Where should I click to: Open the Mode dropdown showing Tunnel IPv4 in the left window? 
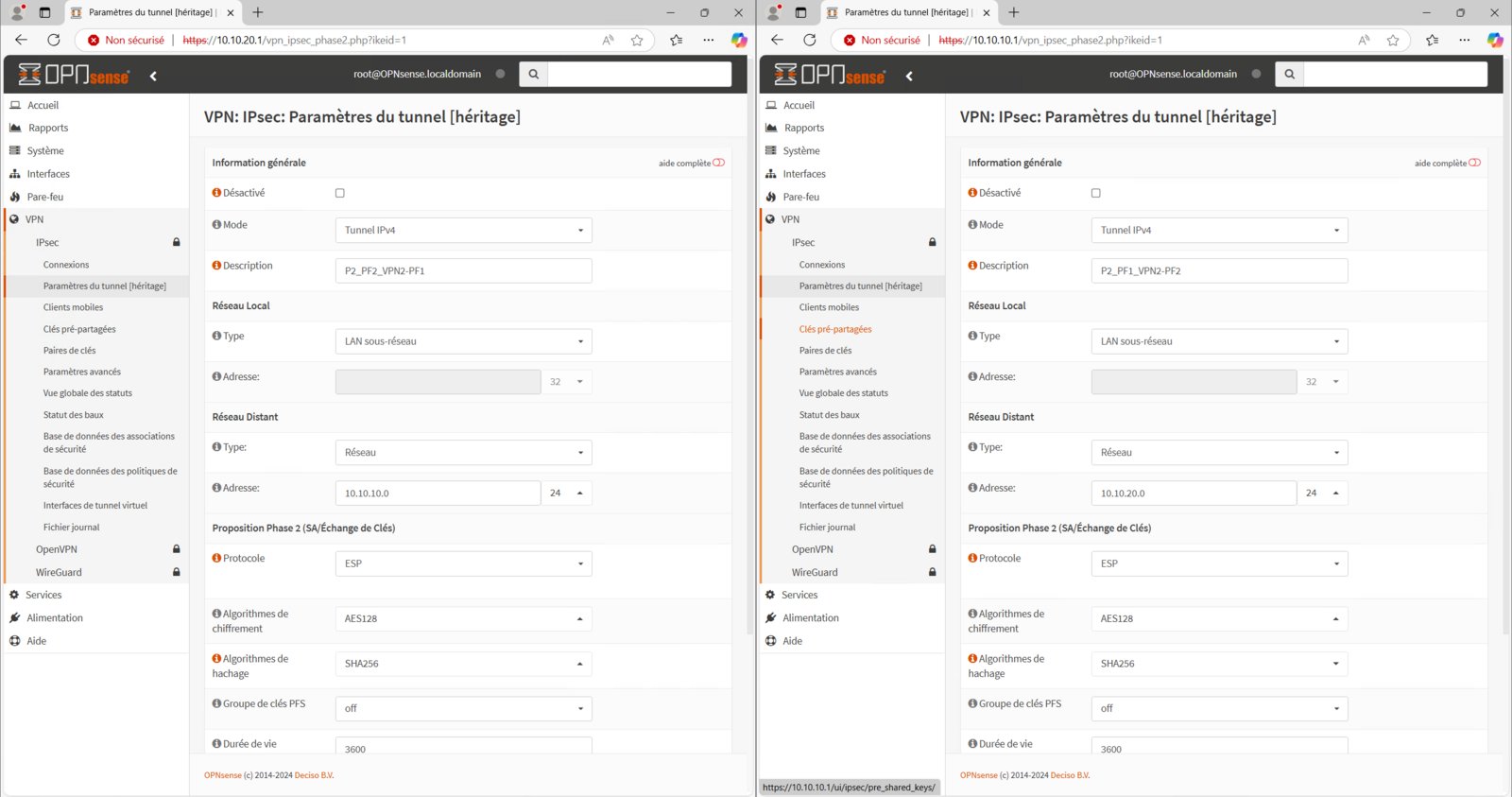click(x=463, y=231)
